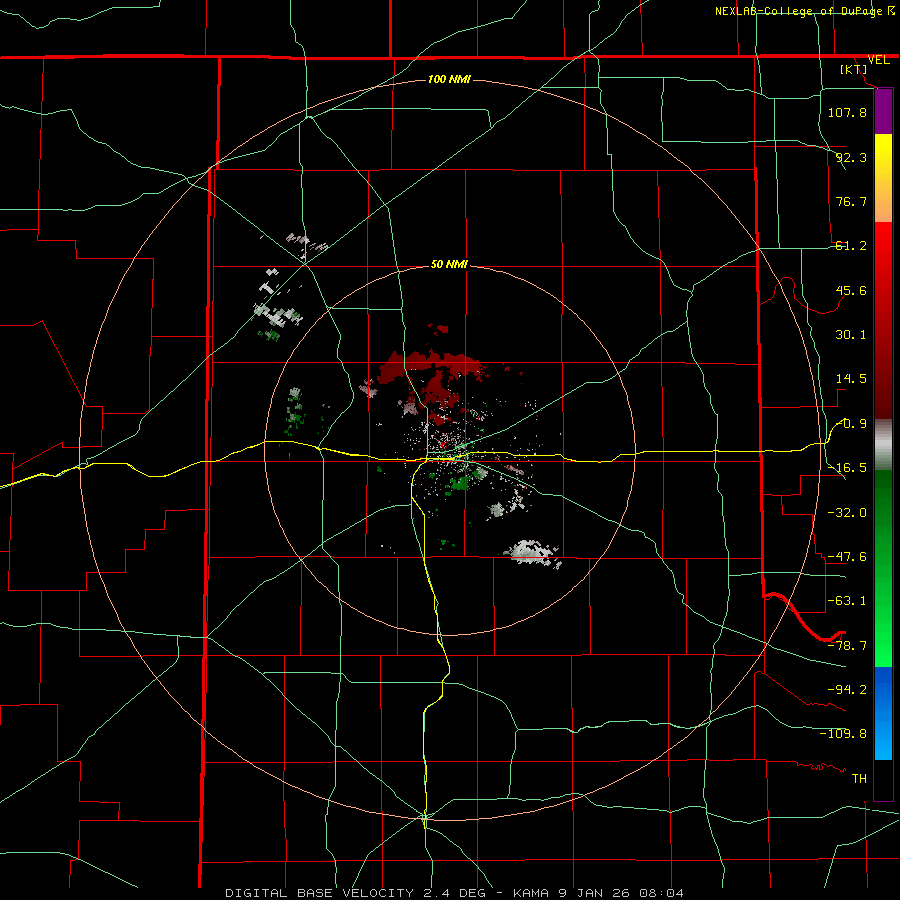
Task: Select the -0.9 scale value
Action: coord(851,424)
